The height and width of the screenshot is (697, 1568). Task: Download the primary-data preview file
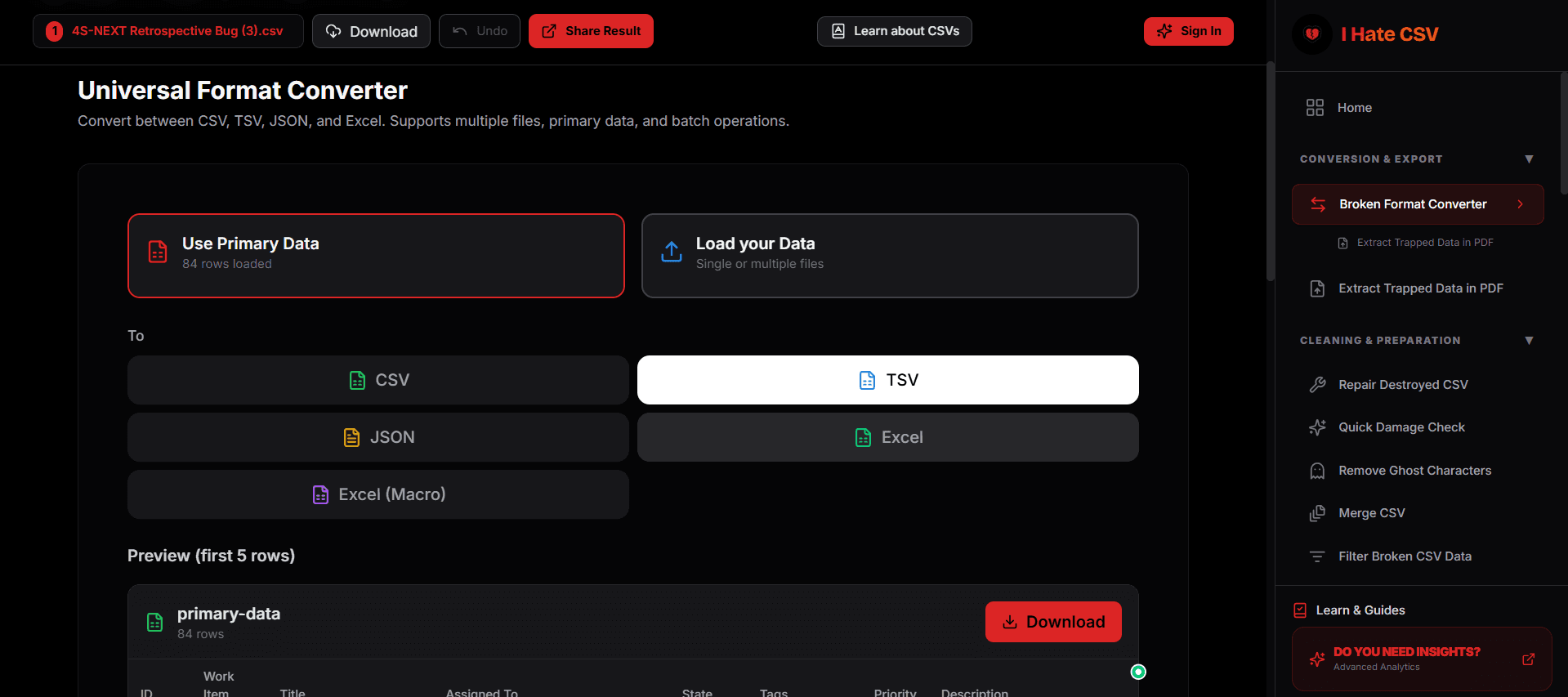1053,622
